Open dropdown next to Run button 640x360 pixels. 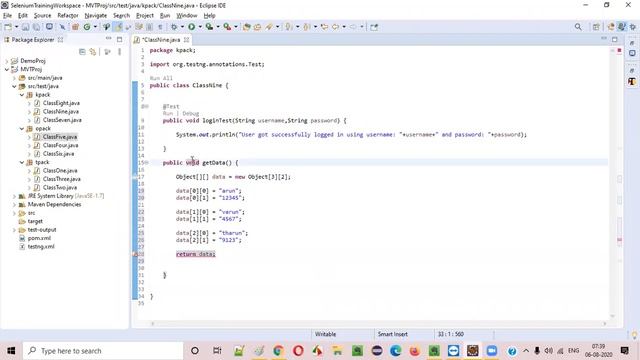200,27
